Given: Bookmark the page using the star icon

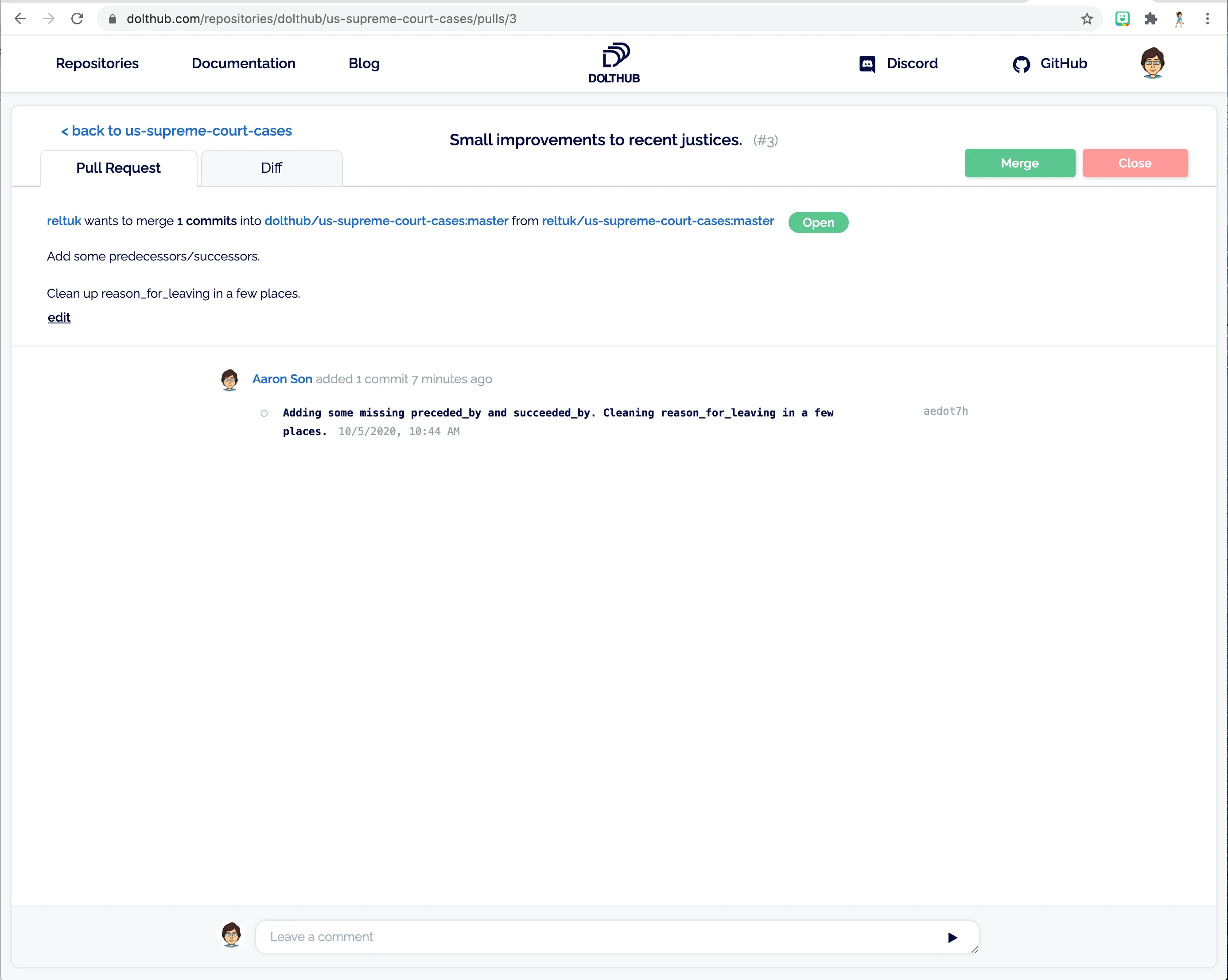Looking at the screenshot, I should [1087, 18].
